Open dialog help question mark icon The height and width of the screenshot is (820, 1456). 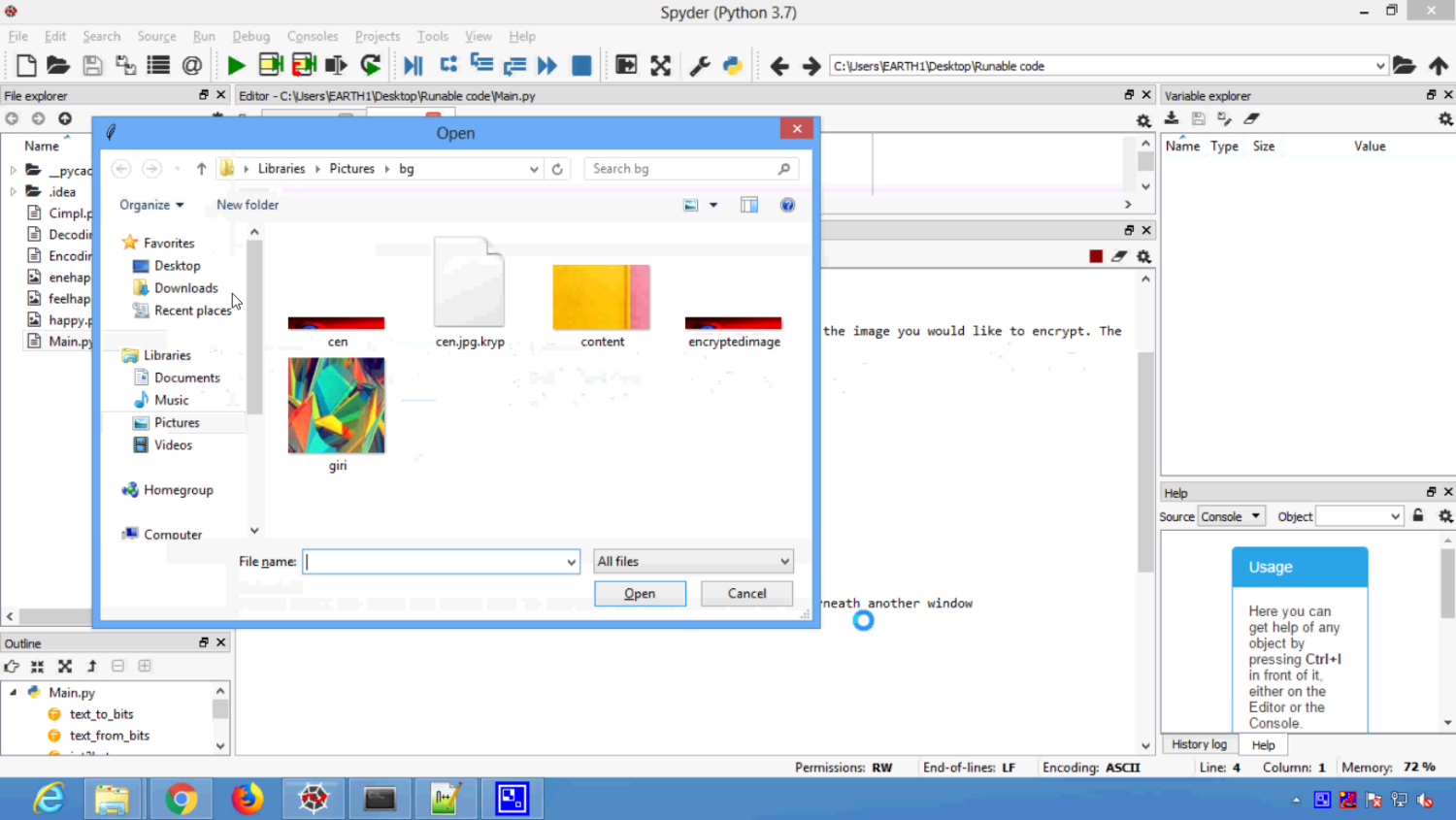[787, 205]
